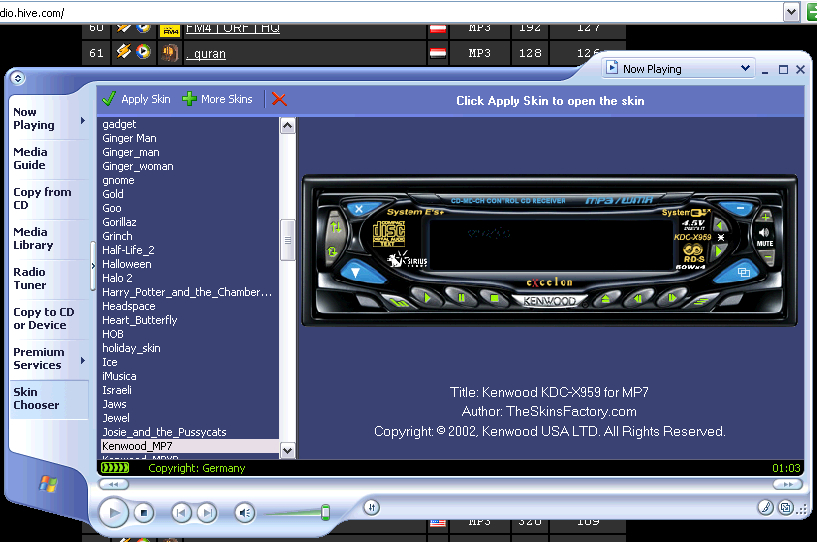
Task: Switch to skin mode button
Action: [x=785, y=509]
